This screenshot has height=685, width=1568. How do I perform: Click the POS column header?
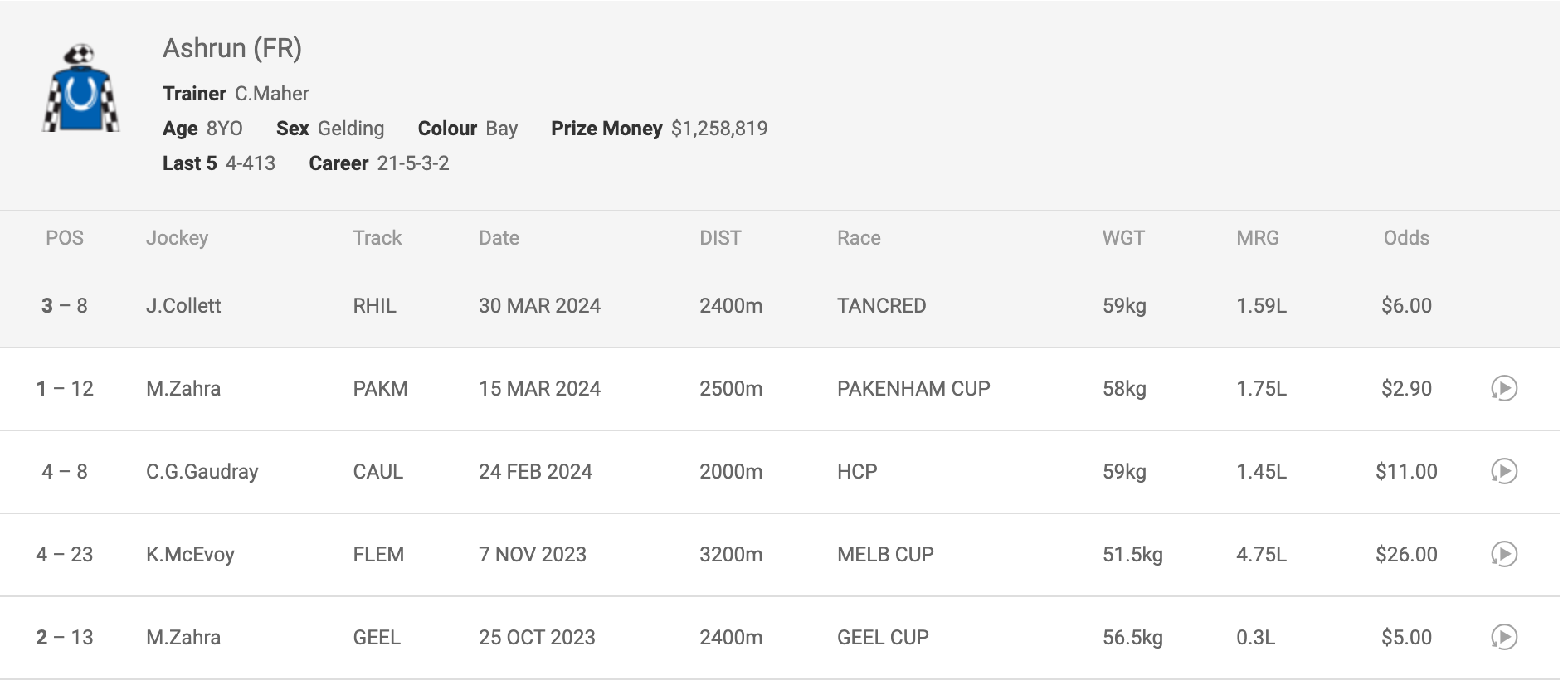click(x=65, y=238)
